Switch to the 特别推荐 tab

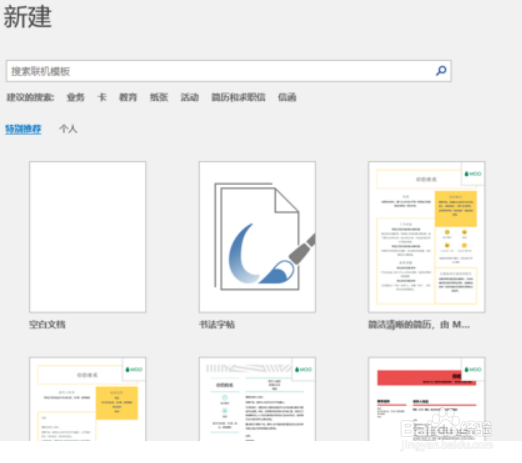point(23,129)
